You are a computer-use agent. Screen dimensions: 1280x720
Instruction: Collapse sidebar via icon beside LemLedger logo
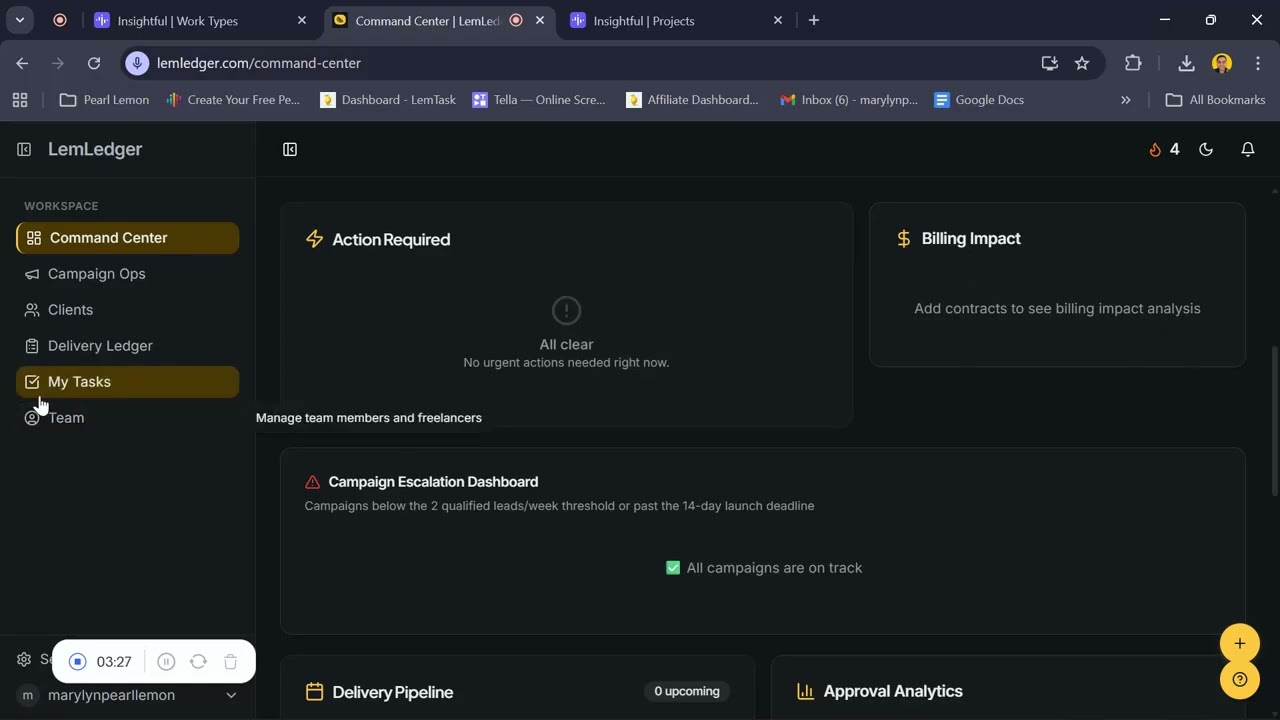(x=24, y=149)
